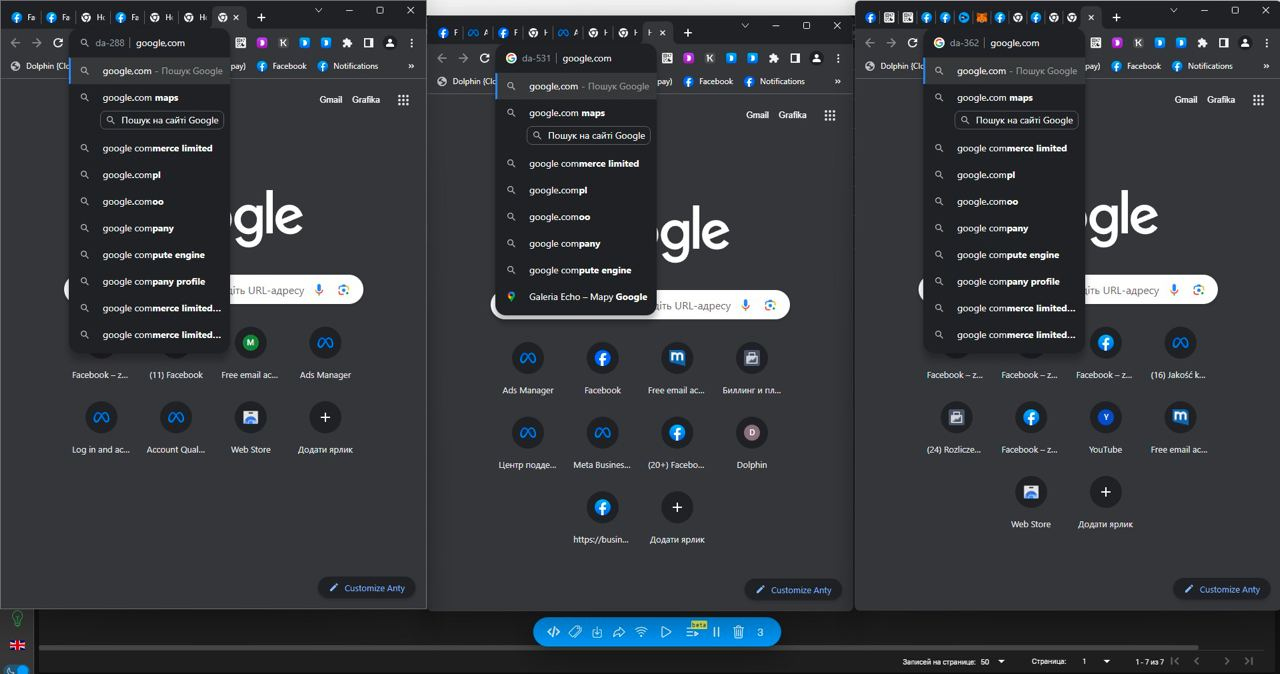
Task: Open Facebook bookmark in da-531 window
Action: 708,81
